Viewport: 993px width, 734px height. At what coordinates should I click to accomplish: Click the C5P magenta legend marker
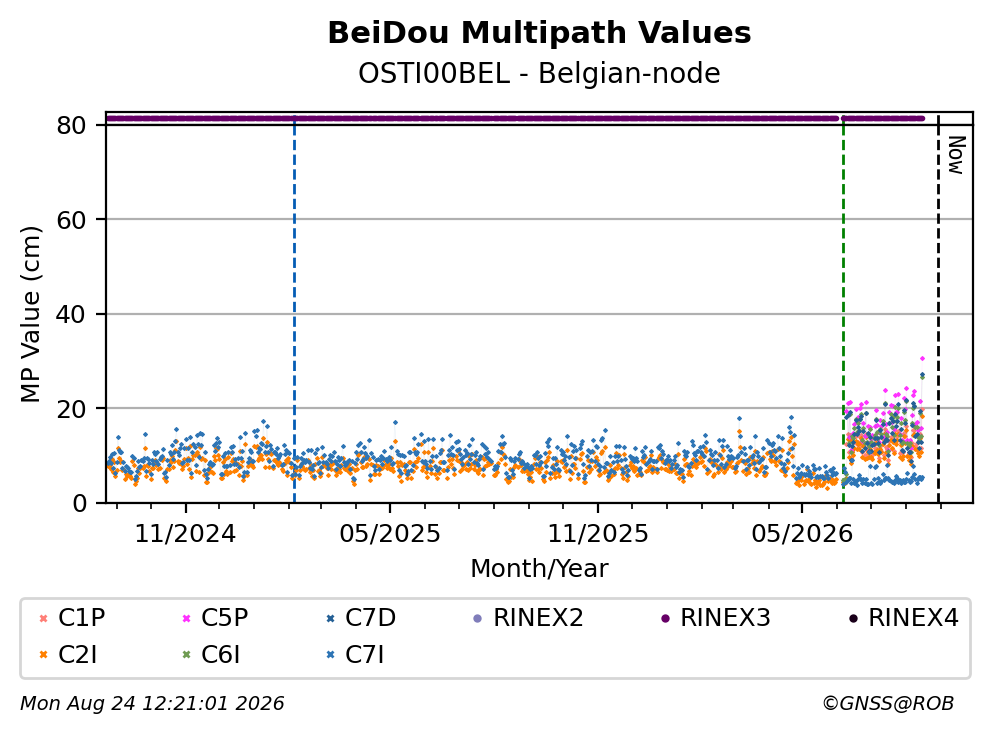[x=186, y=618]
